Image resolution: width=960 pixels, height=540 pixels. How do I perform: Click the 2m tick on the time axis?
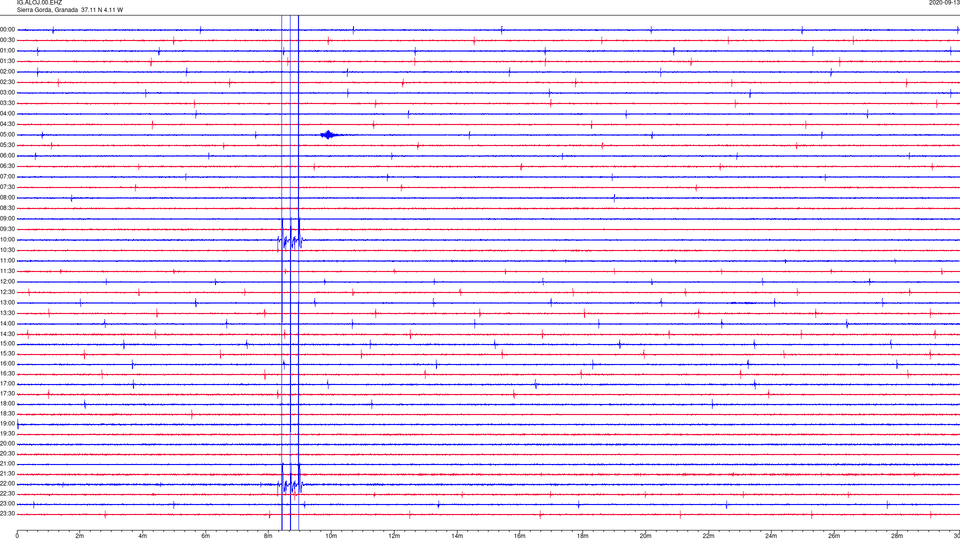80,536
